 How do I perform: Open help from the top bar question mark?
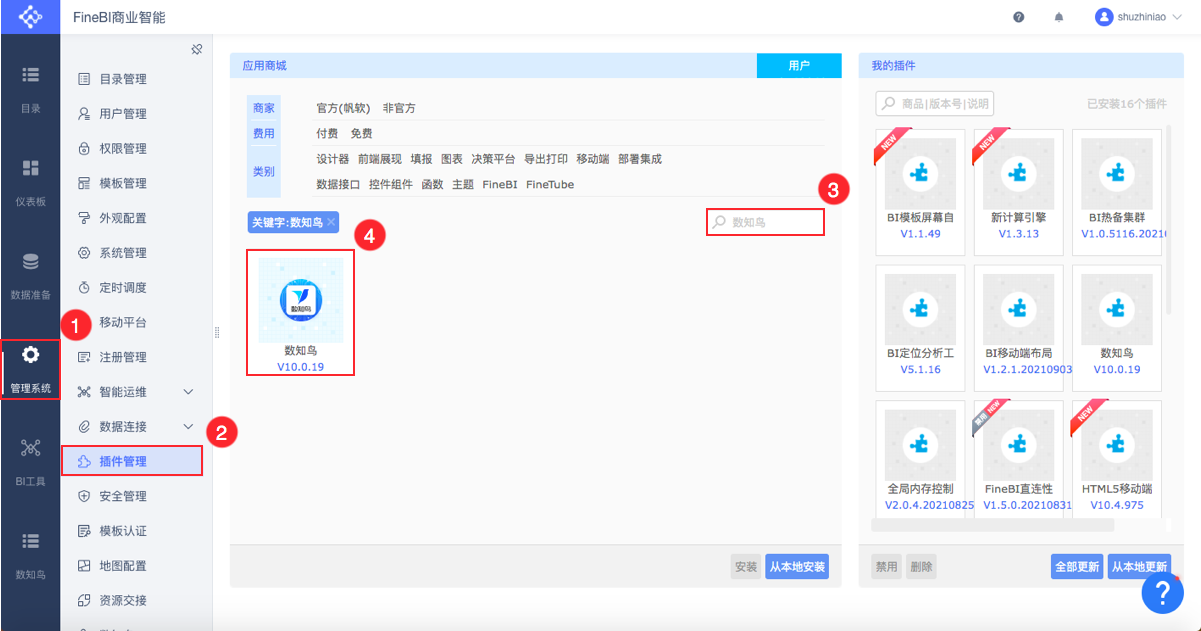coord(1018,17)
